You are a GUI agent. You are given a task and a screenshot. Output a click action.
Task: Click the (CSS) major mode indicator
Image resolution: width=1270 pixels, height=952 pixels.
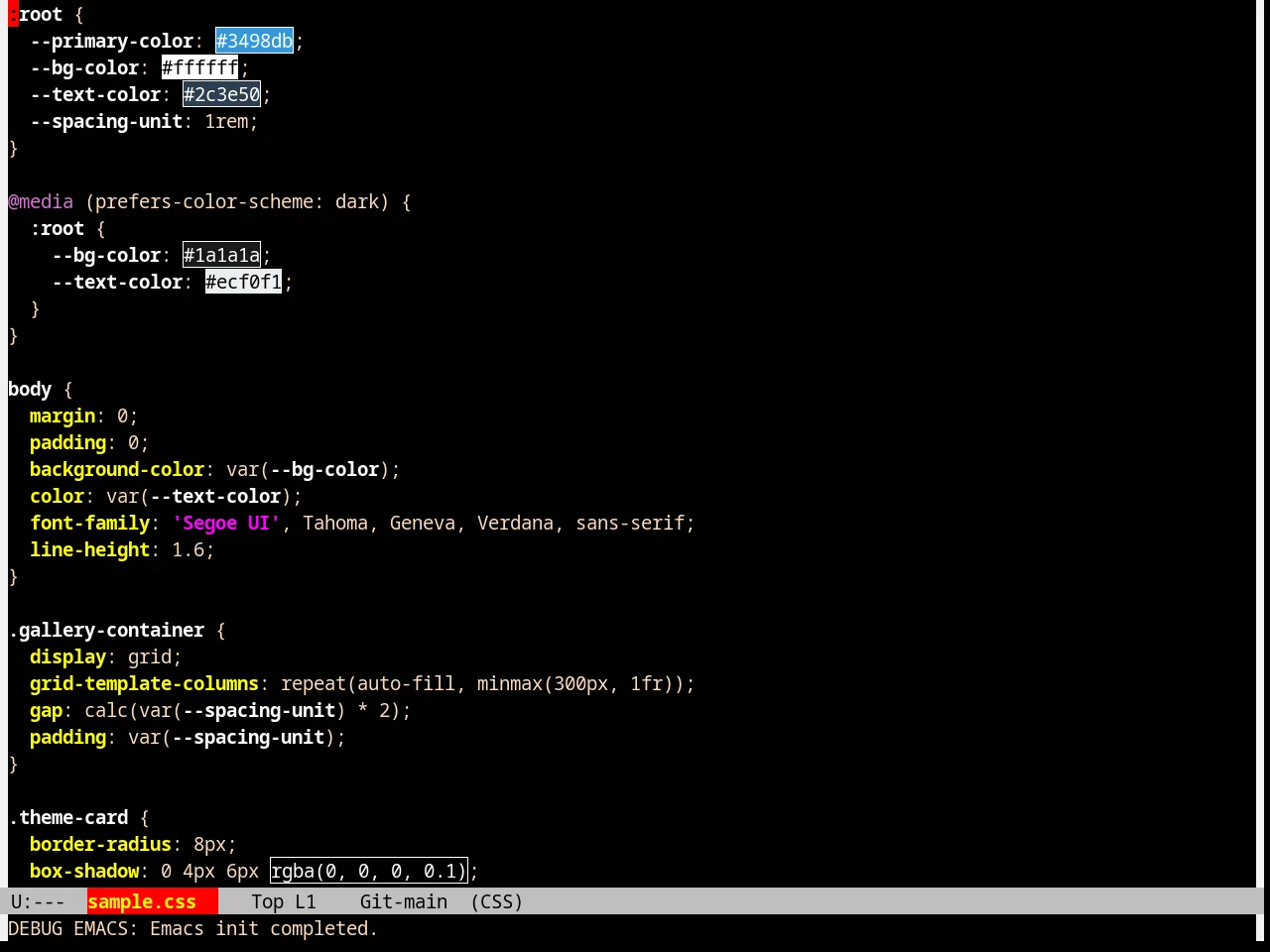tap(496, 901)
